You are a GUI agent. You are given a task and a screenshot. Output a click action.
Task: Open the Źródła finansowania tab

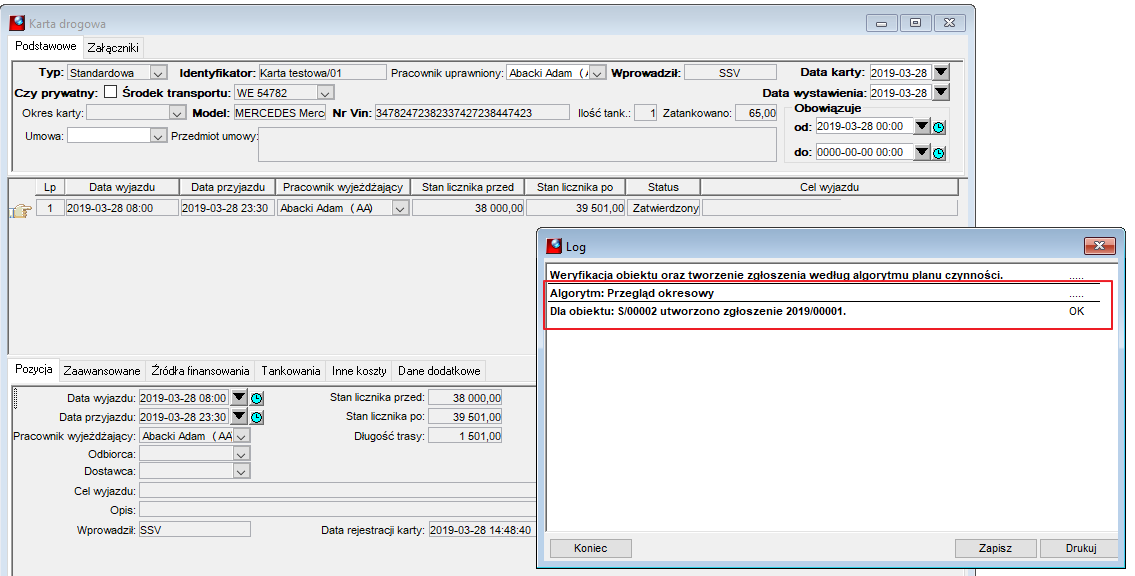(x=201, y=370)
